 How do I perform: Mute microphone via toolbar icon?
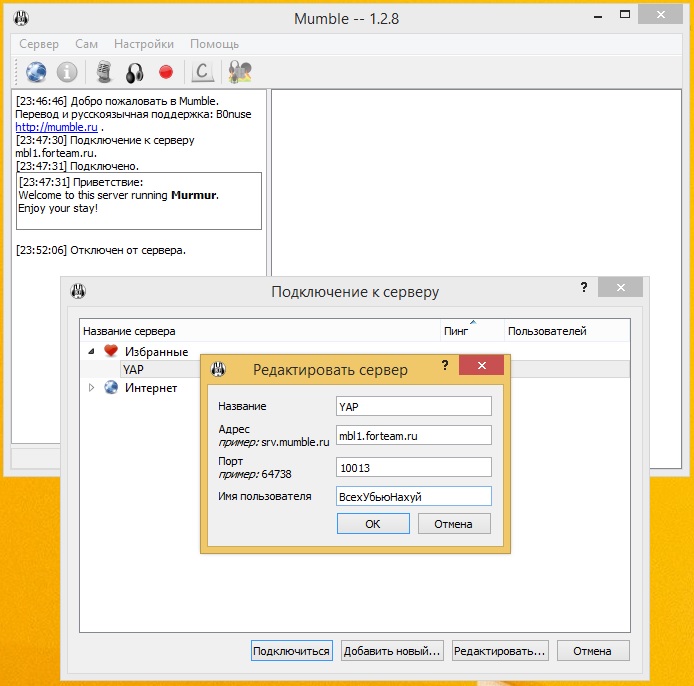pos(104,72)
